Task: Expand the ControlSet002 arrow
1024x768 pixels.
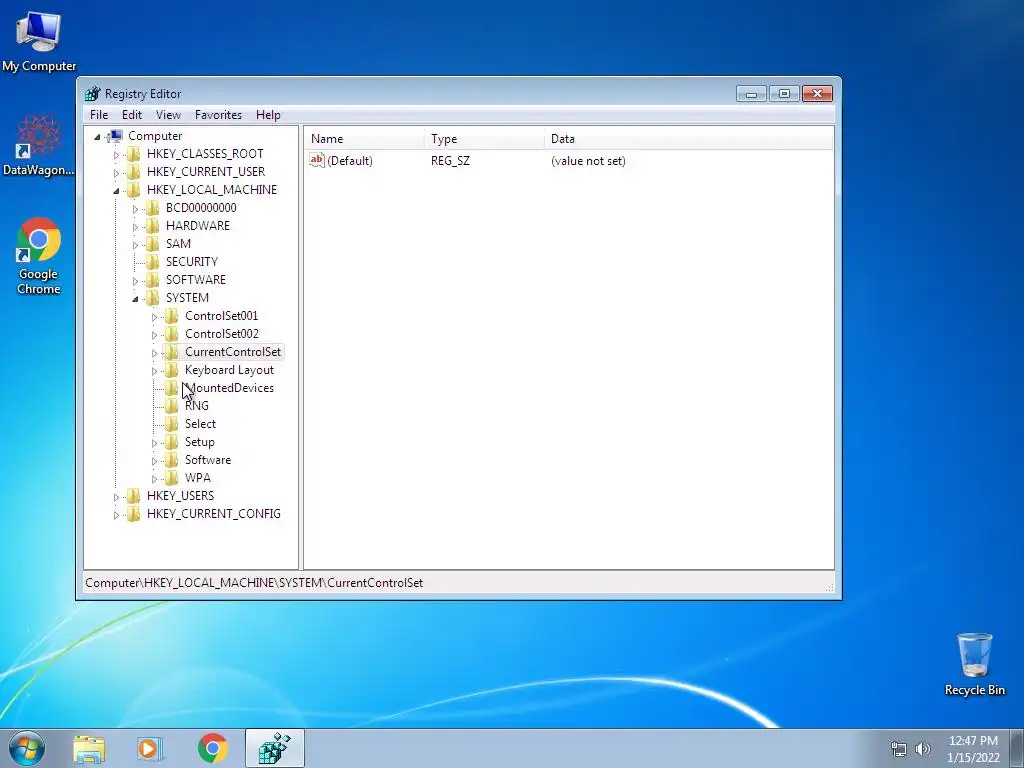Action: pyautogui.click(x=154, y=335)
